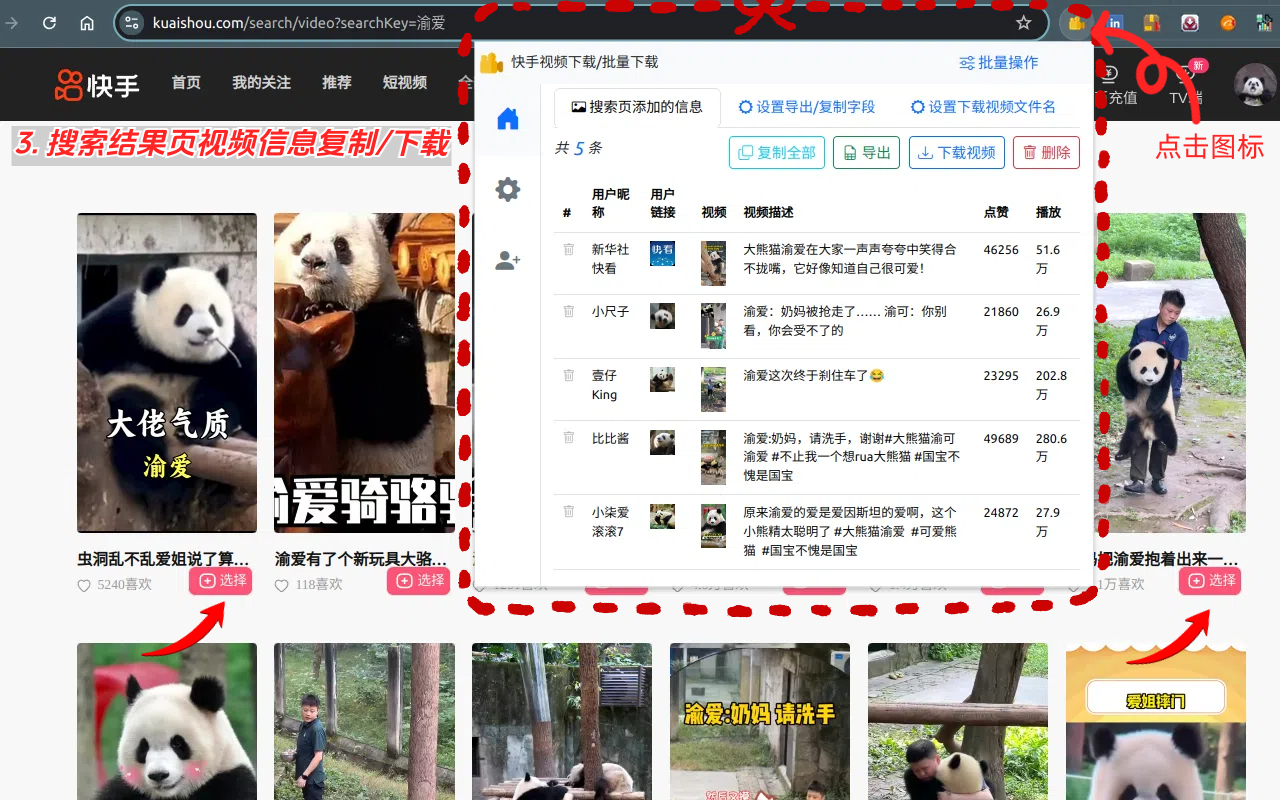Open 我的关注 in the top navigation

[x=261, y=82]
